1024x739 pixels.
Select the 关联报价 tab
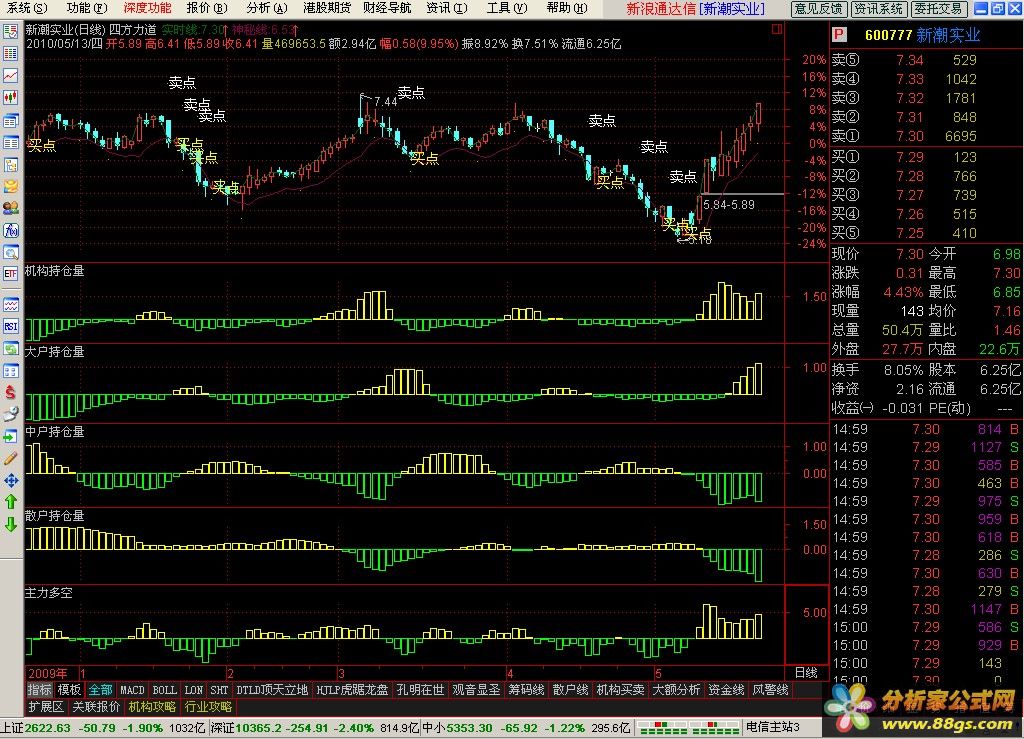pos(96,706)
